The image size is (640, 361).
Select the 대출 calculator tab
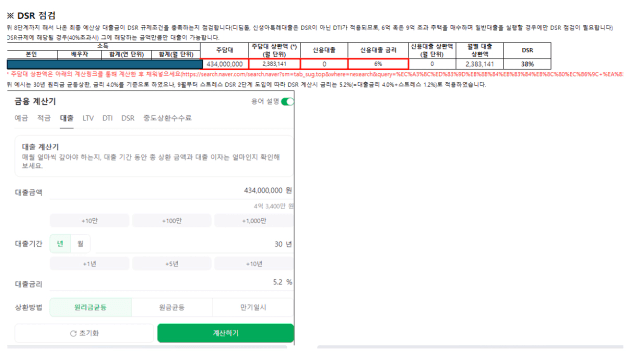pyautogui.click(x=67, y=118)
